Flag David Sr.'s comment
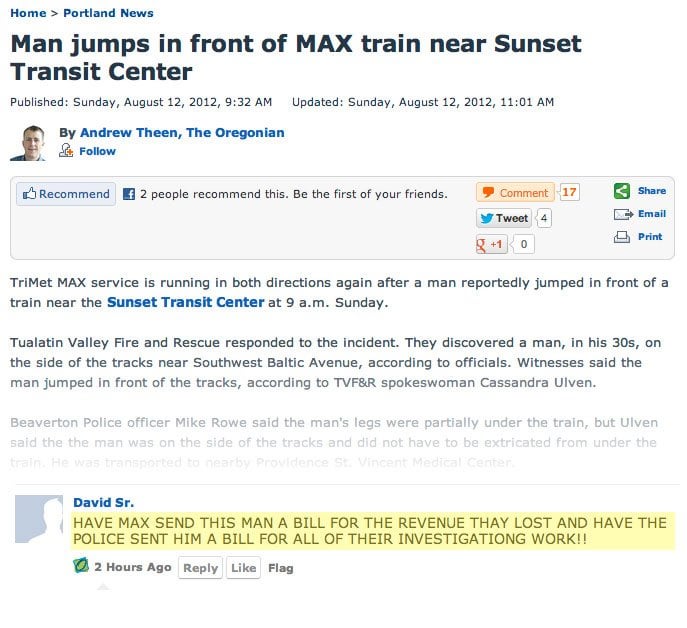Image resolution: width=687 pixels, height=628 pixels. (x=281, y=568)
